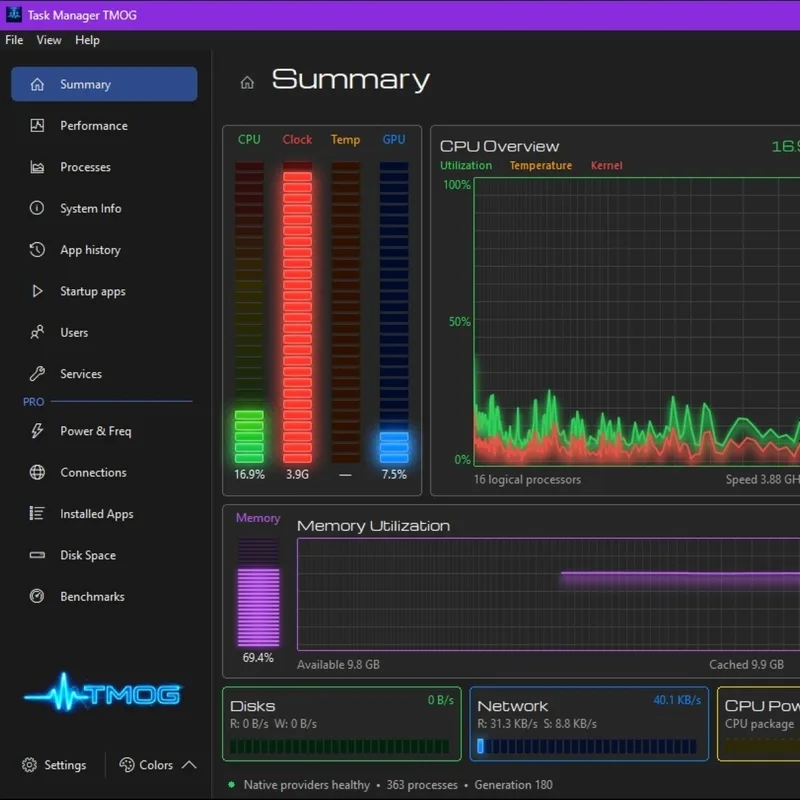Click the Processes icon in sidebar
This screenshot has height=800, width=800.
pos(37,167)
